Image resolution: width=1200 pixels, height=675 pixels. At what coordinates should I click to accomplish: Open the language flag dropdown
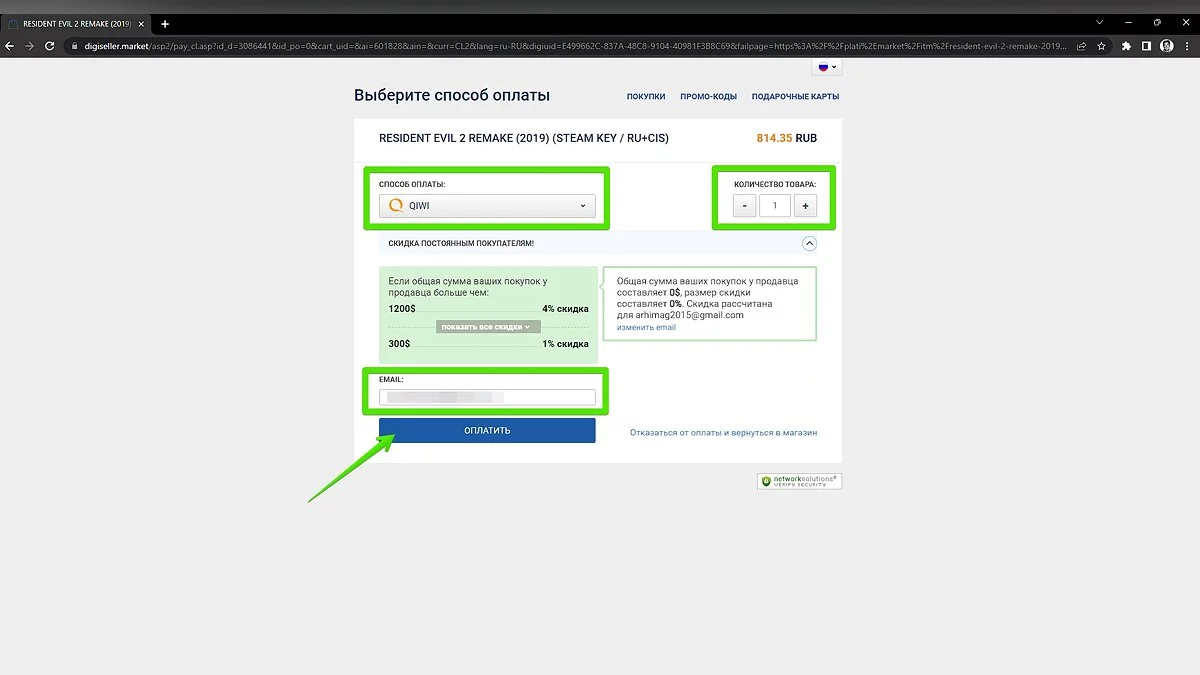(x=827, y=67)
